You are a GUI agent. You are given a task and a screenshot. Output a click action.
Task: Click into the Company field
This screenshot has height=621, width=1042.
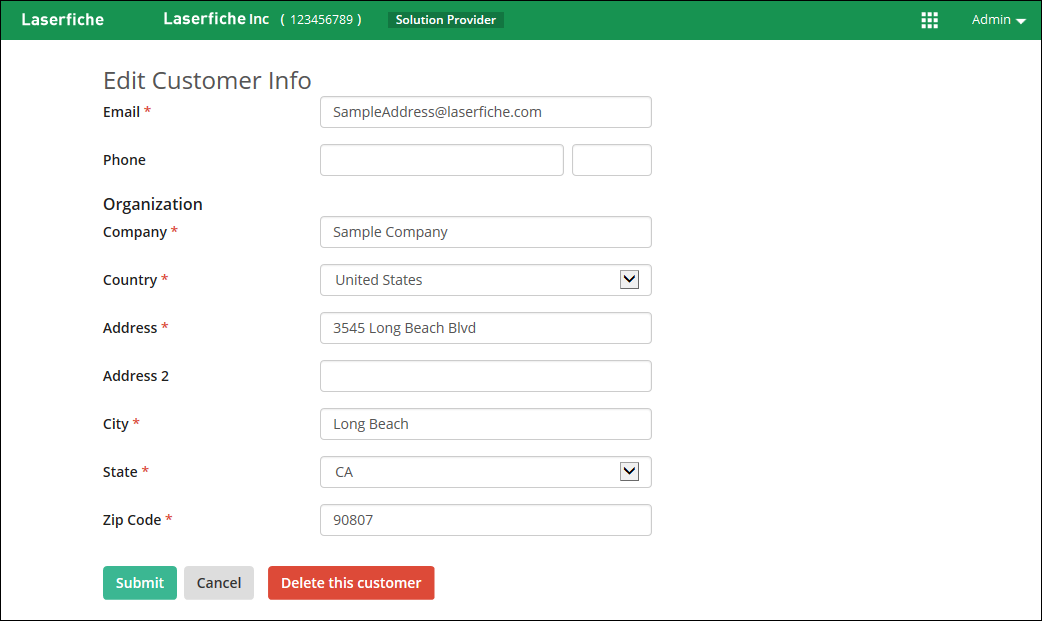point(486,231)
